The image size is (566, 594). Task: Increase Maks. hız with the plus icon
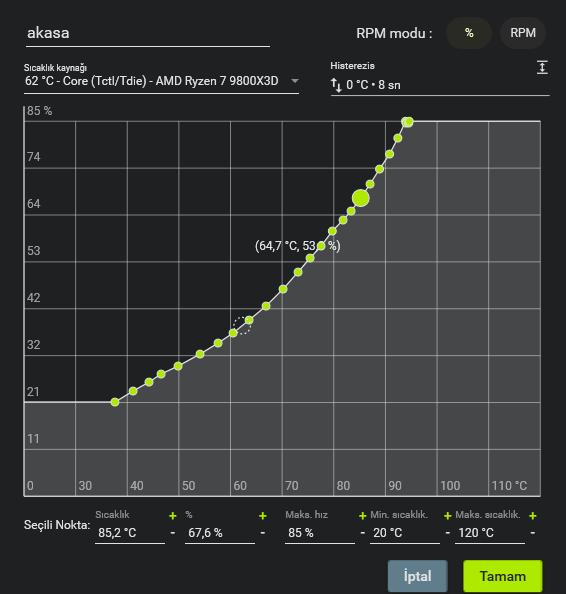(363, 516)
